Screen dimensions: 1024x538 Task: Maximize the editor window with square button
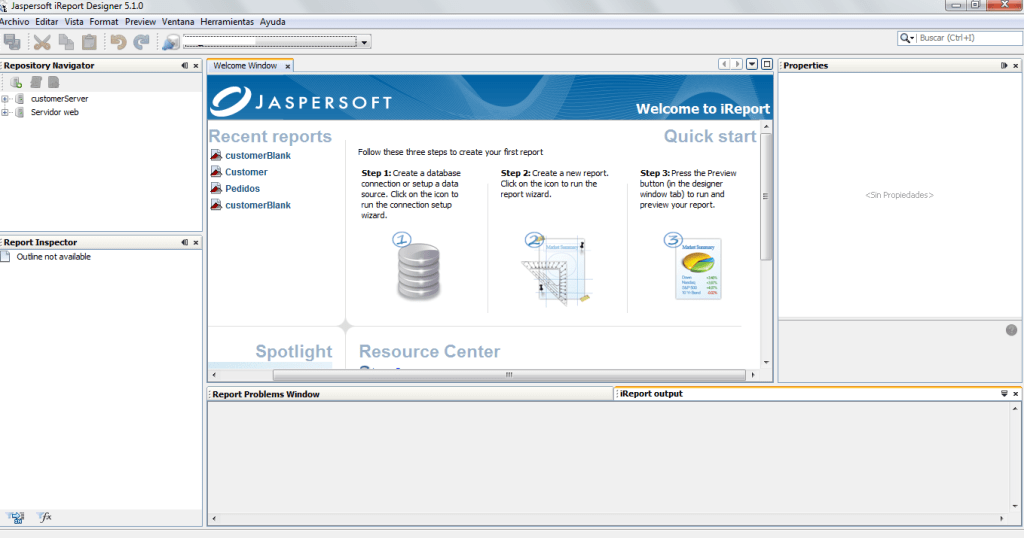766,65
